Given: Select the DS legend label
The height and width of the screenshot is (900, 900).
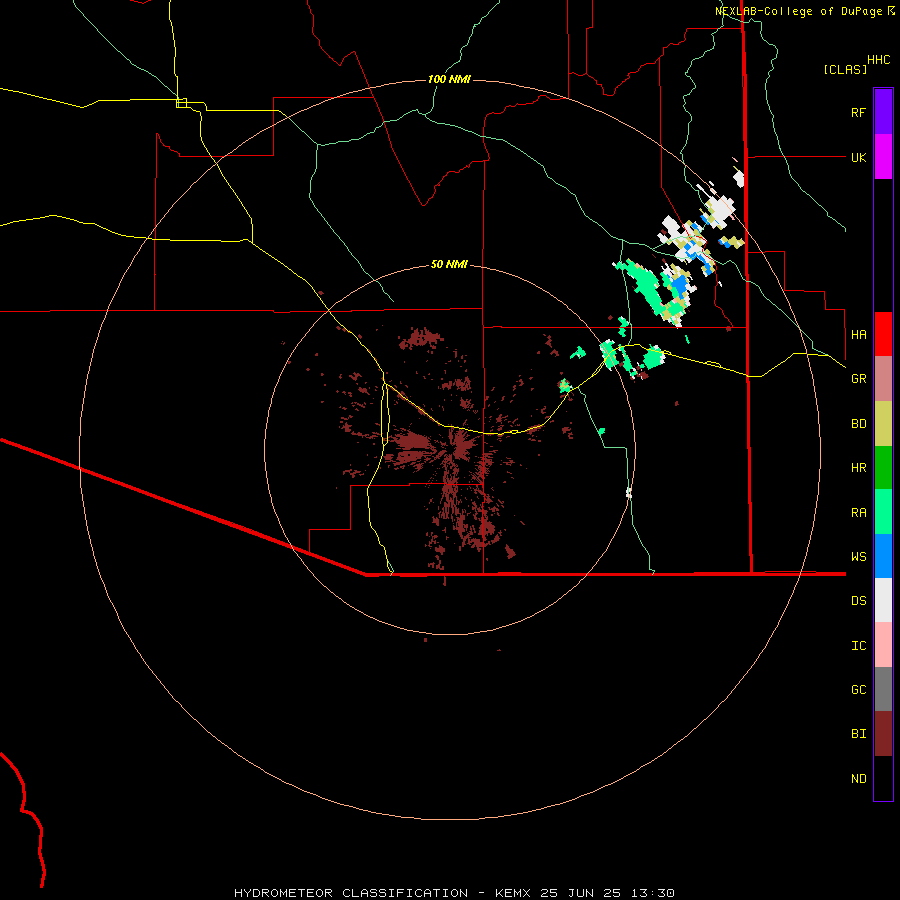Looking at the screenshot, I should click(x=858, y=601).
